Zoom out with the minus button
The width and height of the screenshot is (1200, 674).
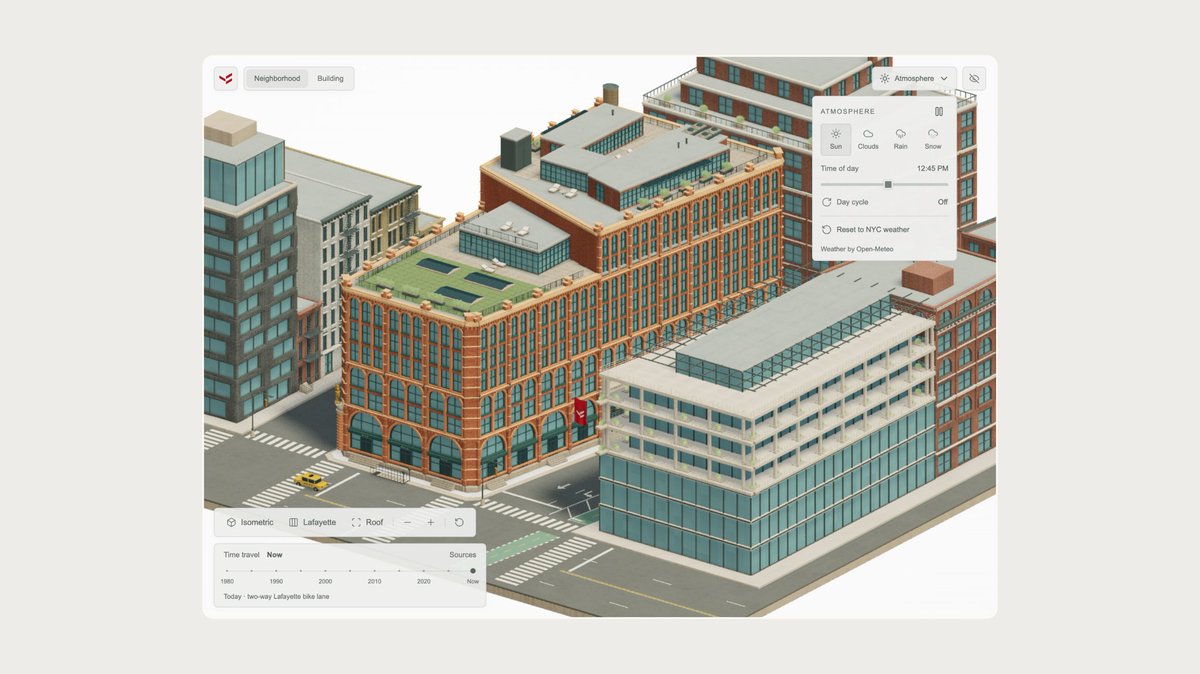pyautogui.click(x=407, y=522)
